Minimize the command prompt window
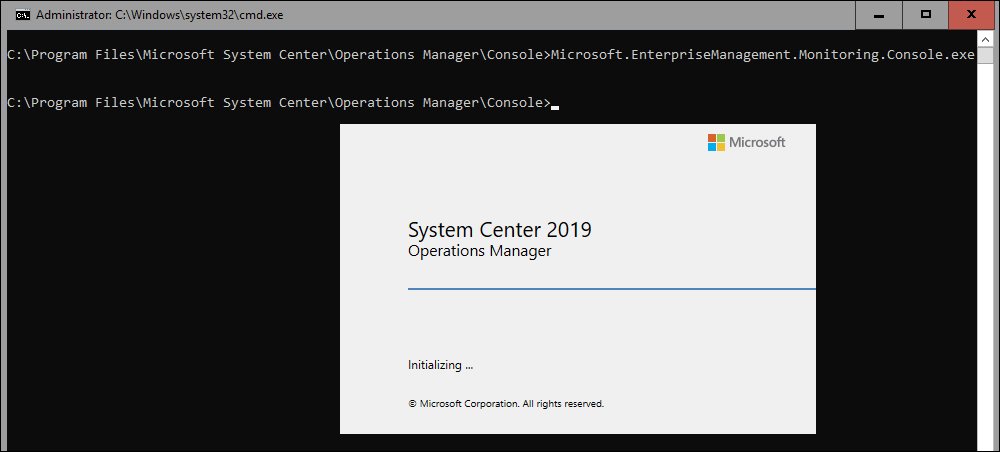1000x452 pixels. tap(879, 15)
